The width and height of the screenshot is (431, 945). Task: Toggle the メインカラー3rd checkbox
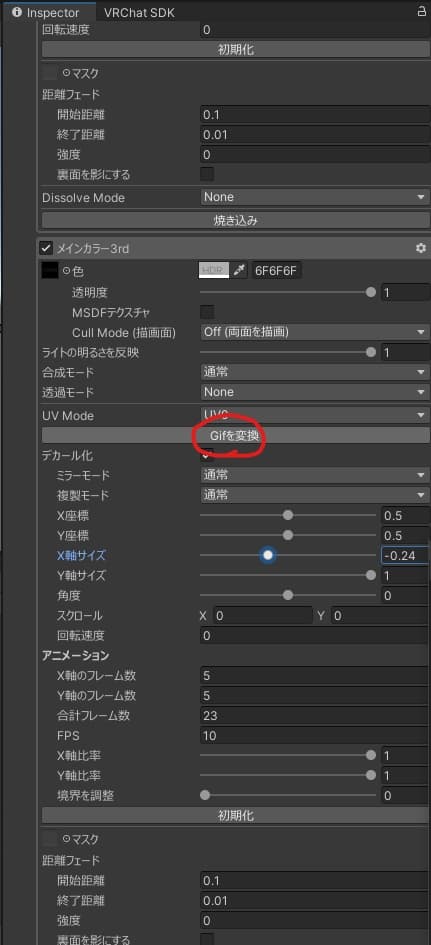(x=46, y=248)
